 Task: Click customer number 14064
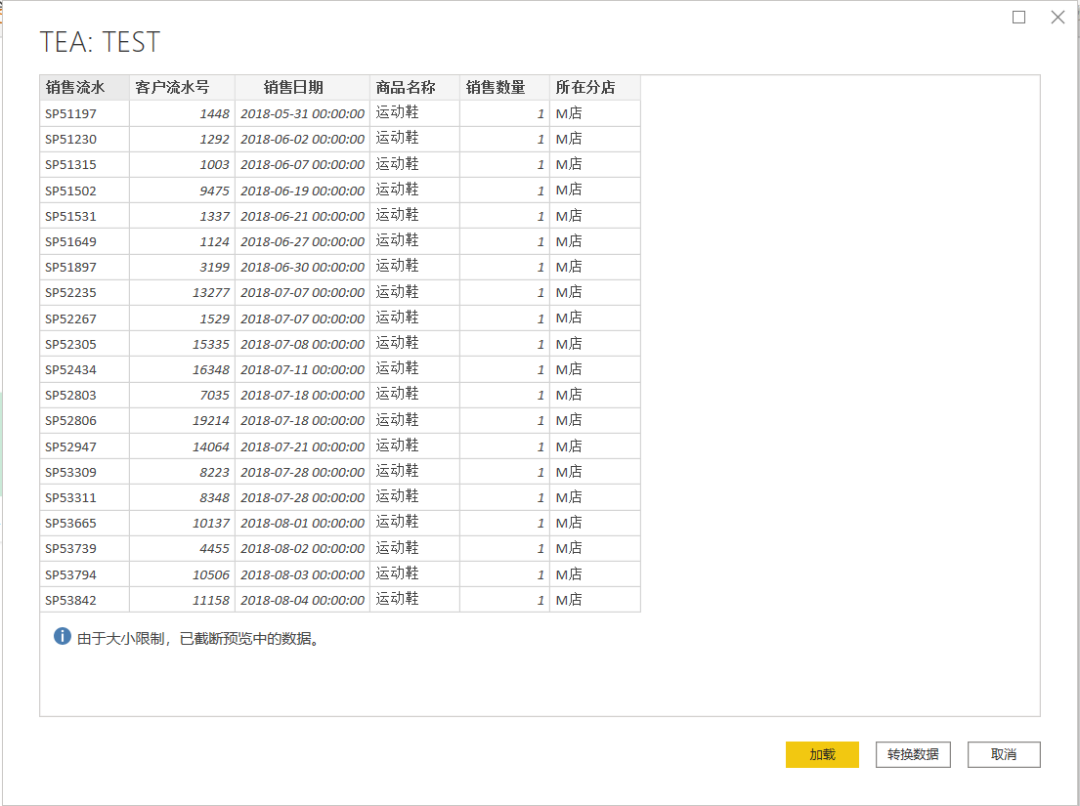[x=182, y=447]
